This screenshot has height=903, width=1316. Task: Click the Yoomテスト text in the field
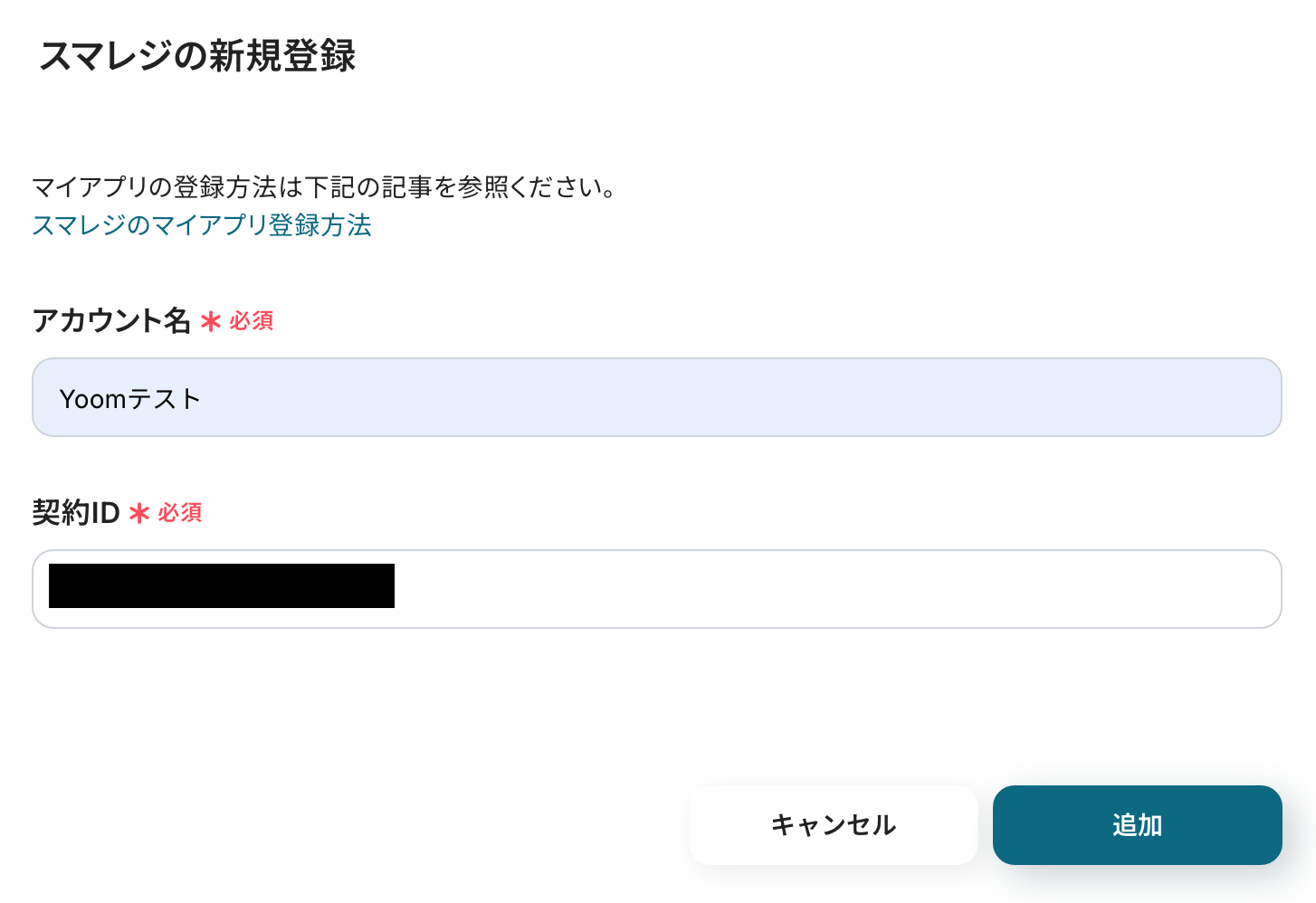click(x=129, y=399)
